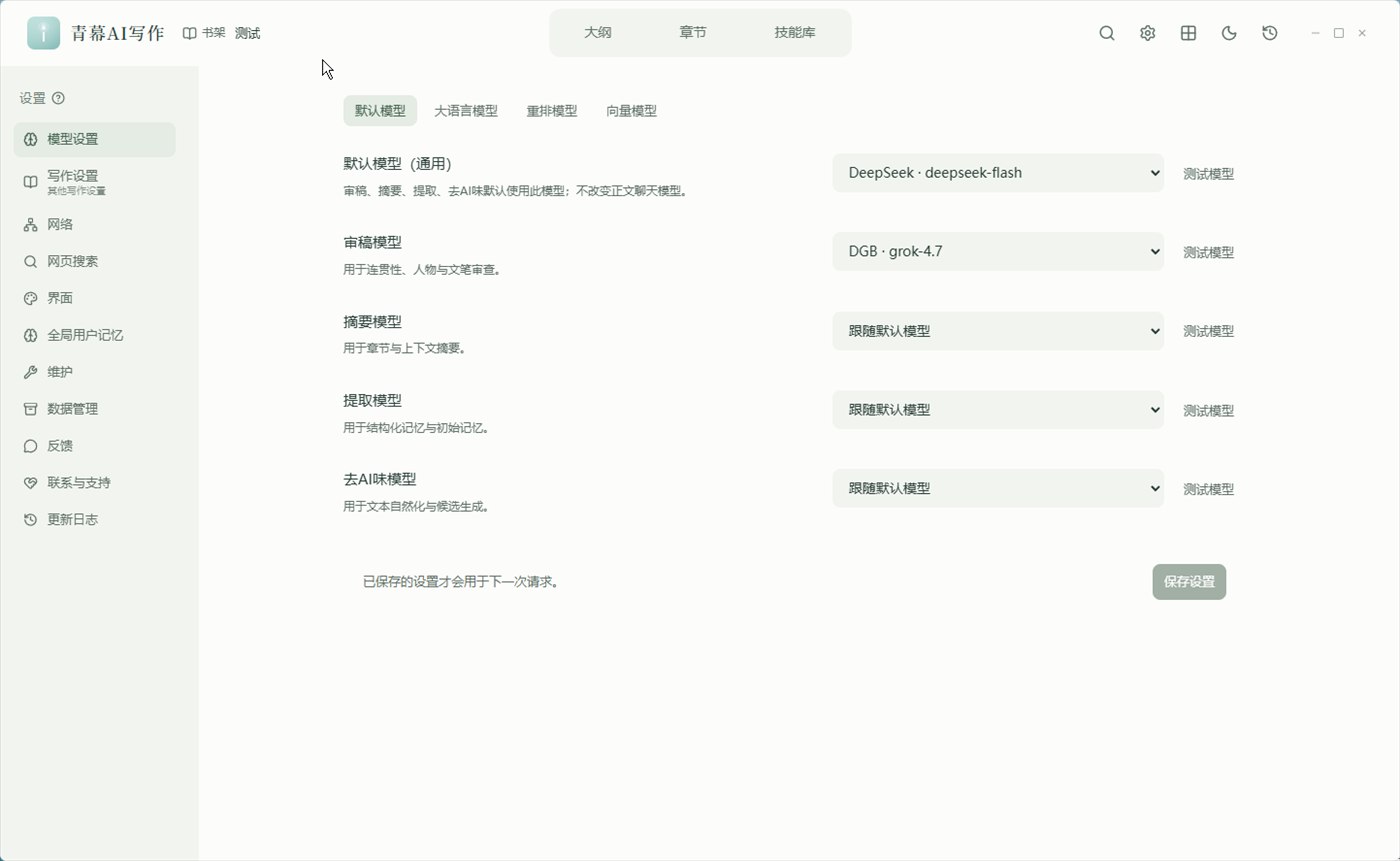Switch to the 重排模型 tab
Image resolution: width=1400 pixels, height=861 pixels.
[x=552, y=111]
